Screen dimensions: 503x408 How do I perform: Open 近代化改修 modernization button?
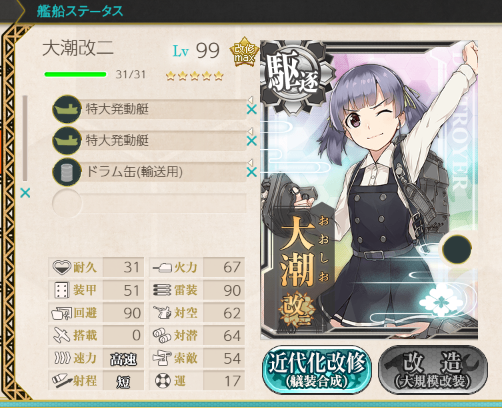(x=317, y=370)
